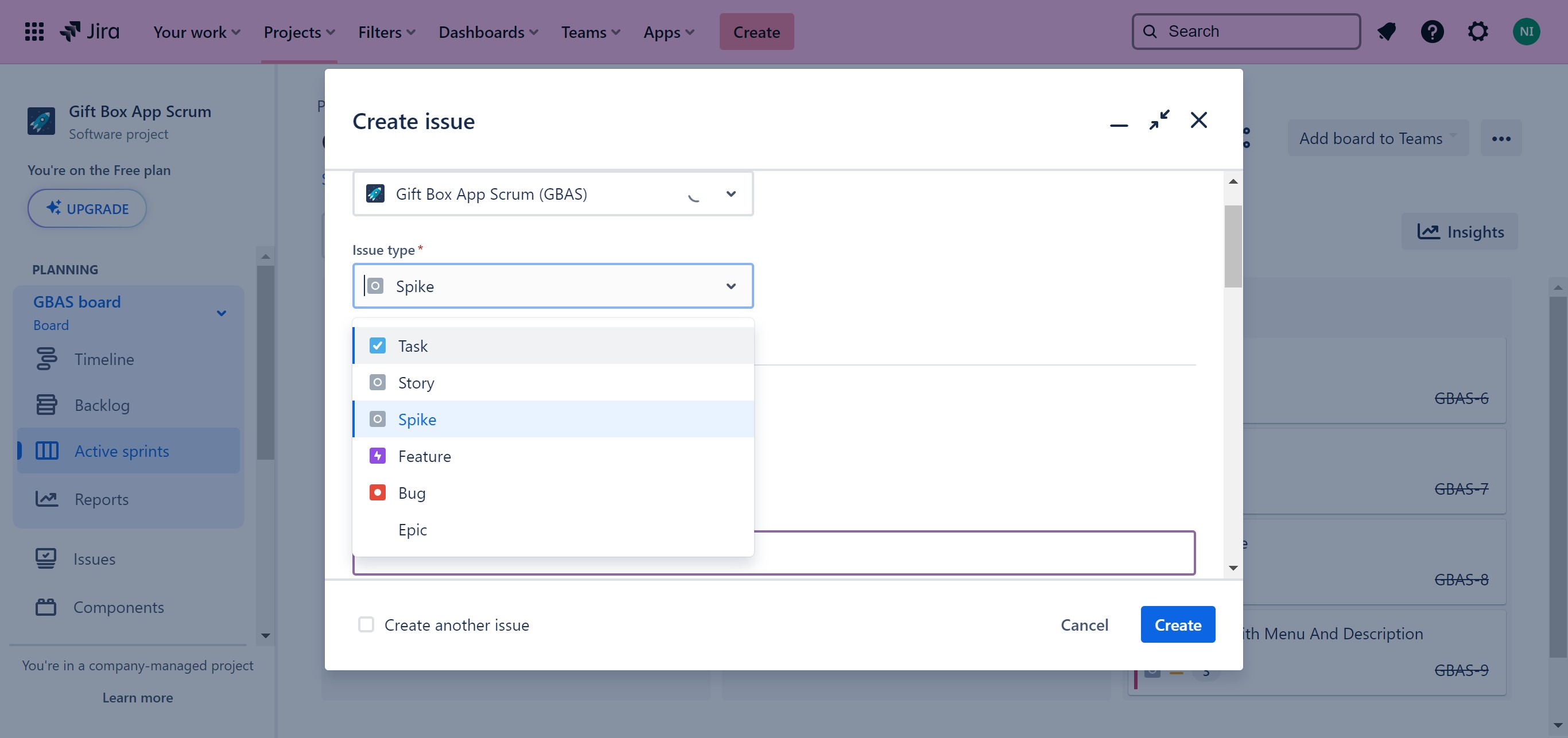Select the Bug issue type option

pyautogui.click(x=412, y=493)
